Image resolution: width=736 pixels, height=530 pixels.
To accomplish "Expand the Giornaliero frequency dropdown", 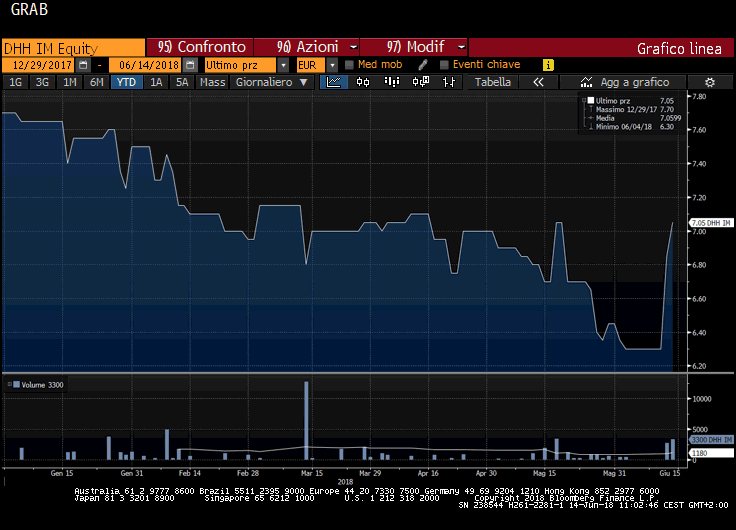I will point(271,82).
